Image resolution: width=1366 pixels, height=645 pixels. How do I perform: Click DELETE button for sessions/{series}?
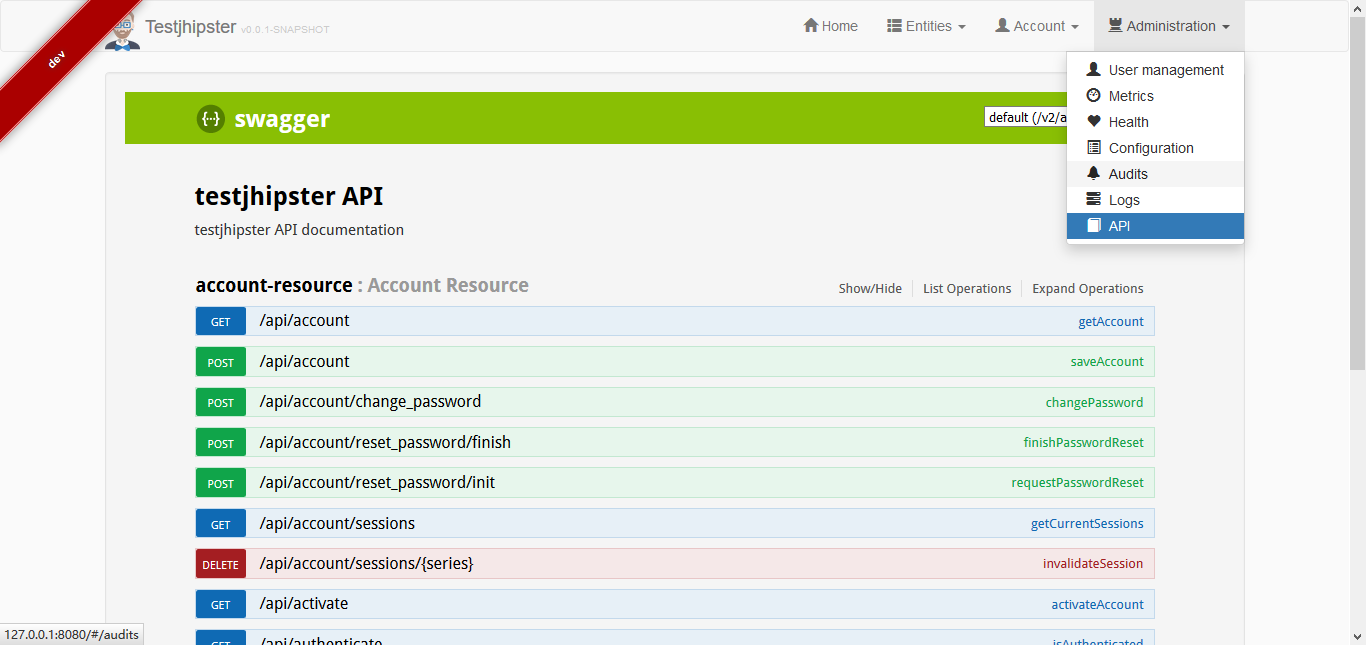(x=221, y=564)
